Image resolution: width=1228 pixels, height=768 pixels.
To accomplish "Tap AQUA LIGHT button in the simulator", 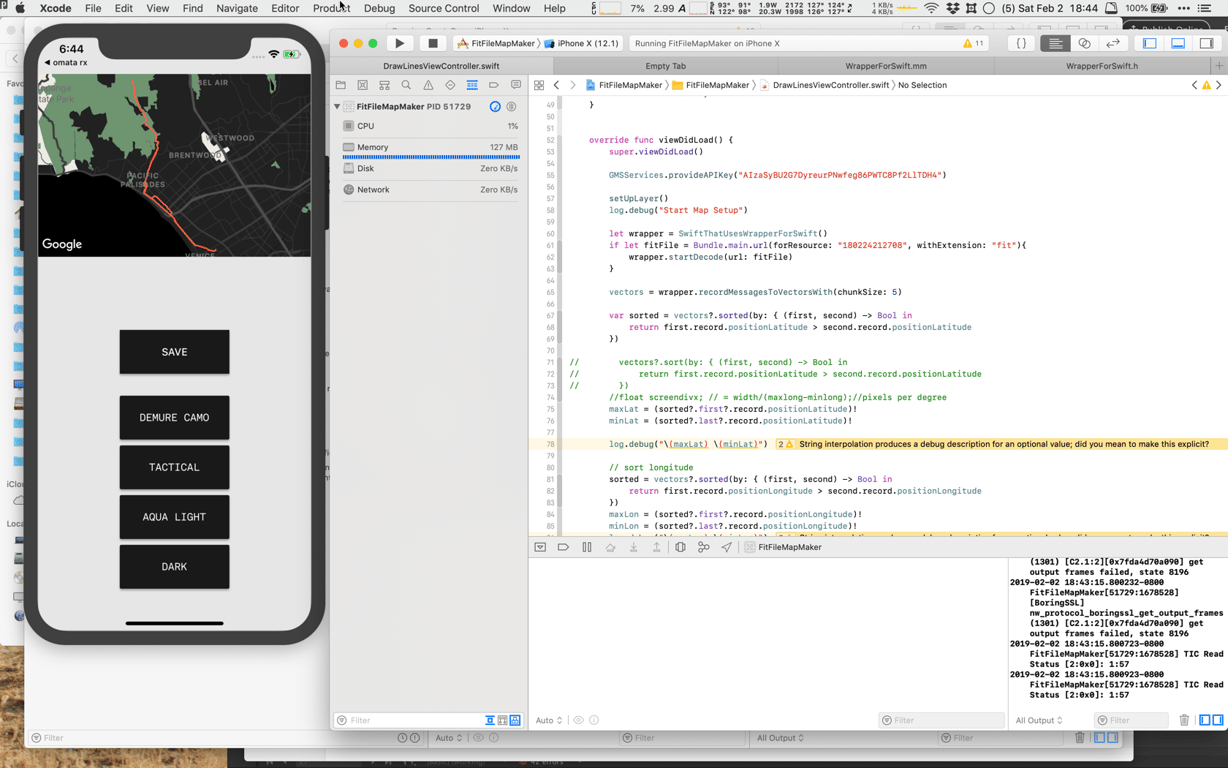I will [174, 517].
